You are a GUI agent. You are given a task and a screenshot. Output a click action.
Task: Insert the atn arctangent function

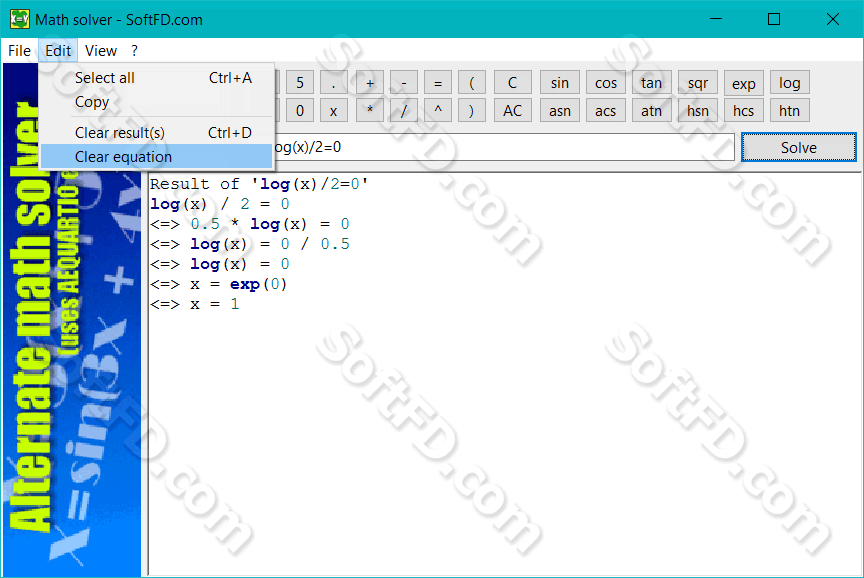[x=651, y=111]
